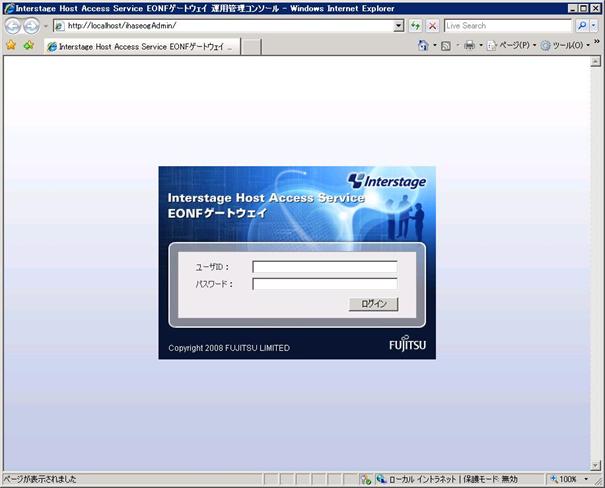Open Favorites Center star icon

11,46
